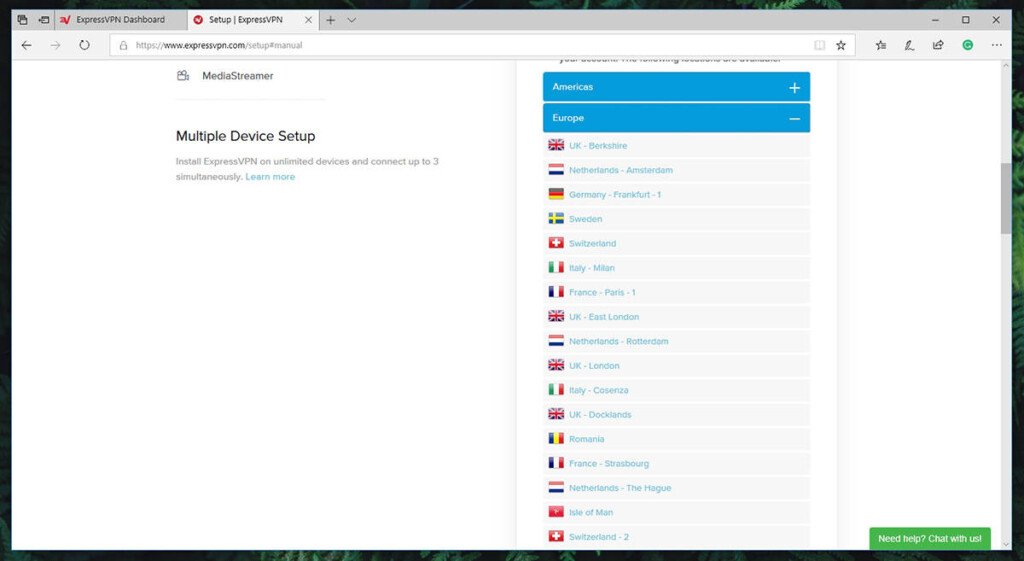Open a new browser tab

pos(330,20)
